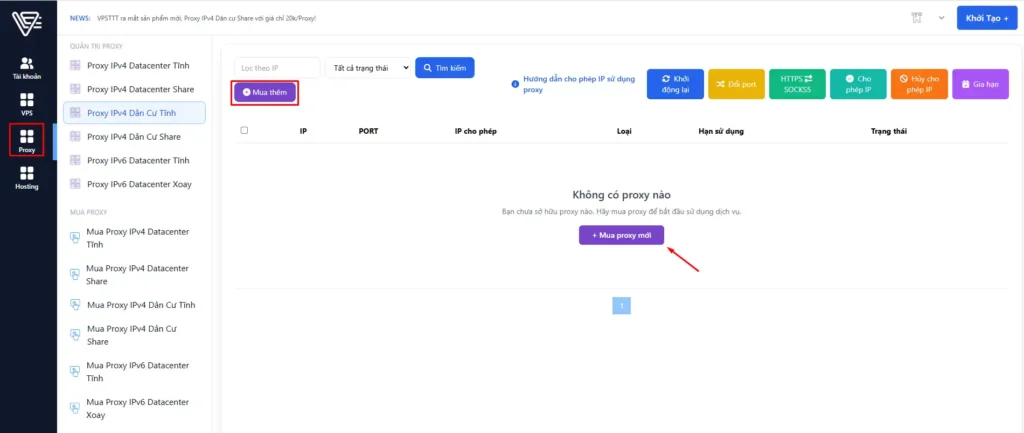Click the icon beside Proxy IPv4 Dân Cư Share
Viewport: 1024px width, 433px height.
tap(75, 136)
